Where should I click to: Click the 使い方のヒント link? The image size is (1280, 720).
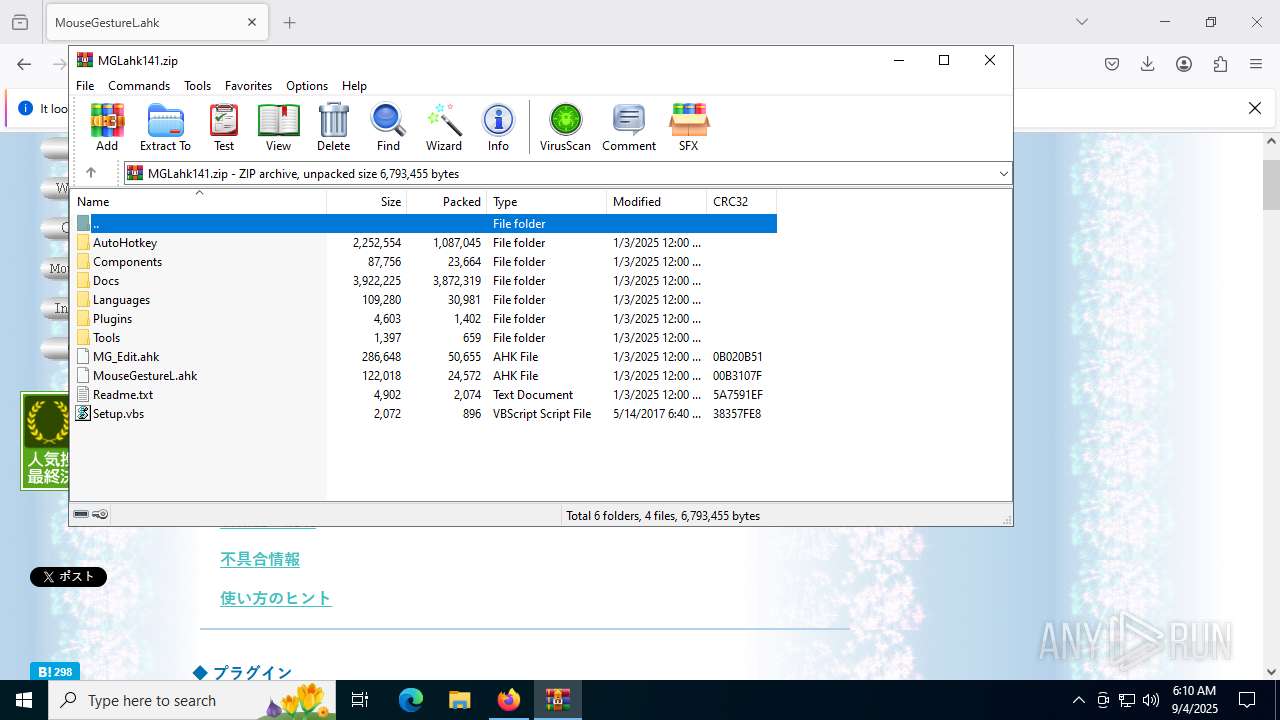coord(276,598)
